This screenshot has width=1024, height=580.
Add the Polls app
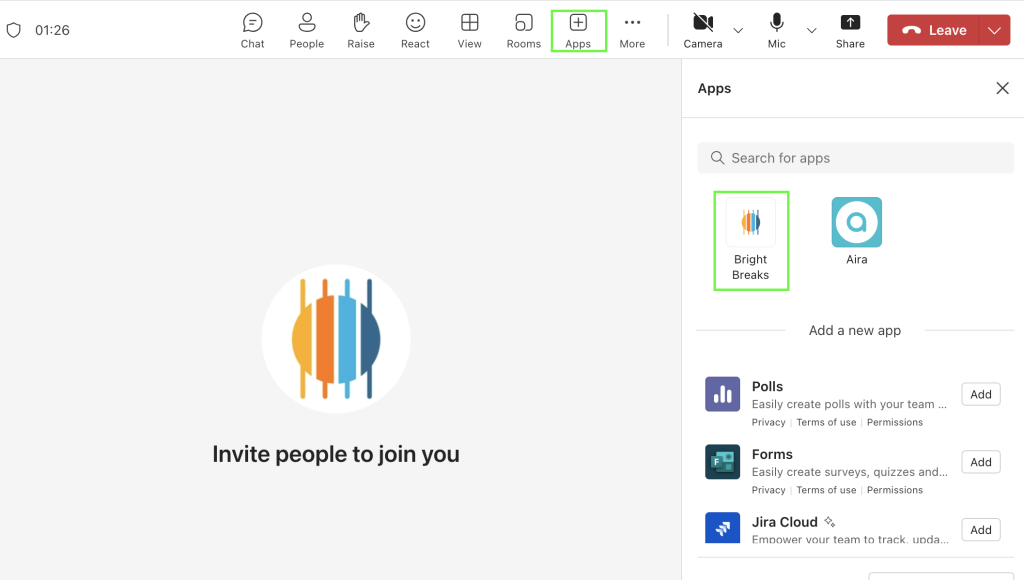pyautogui.click(x=981, y=394)
